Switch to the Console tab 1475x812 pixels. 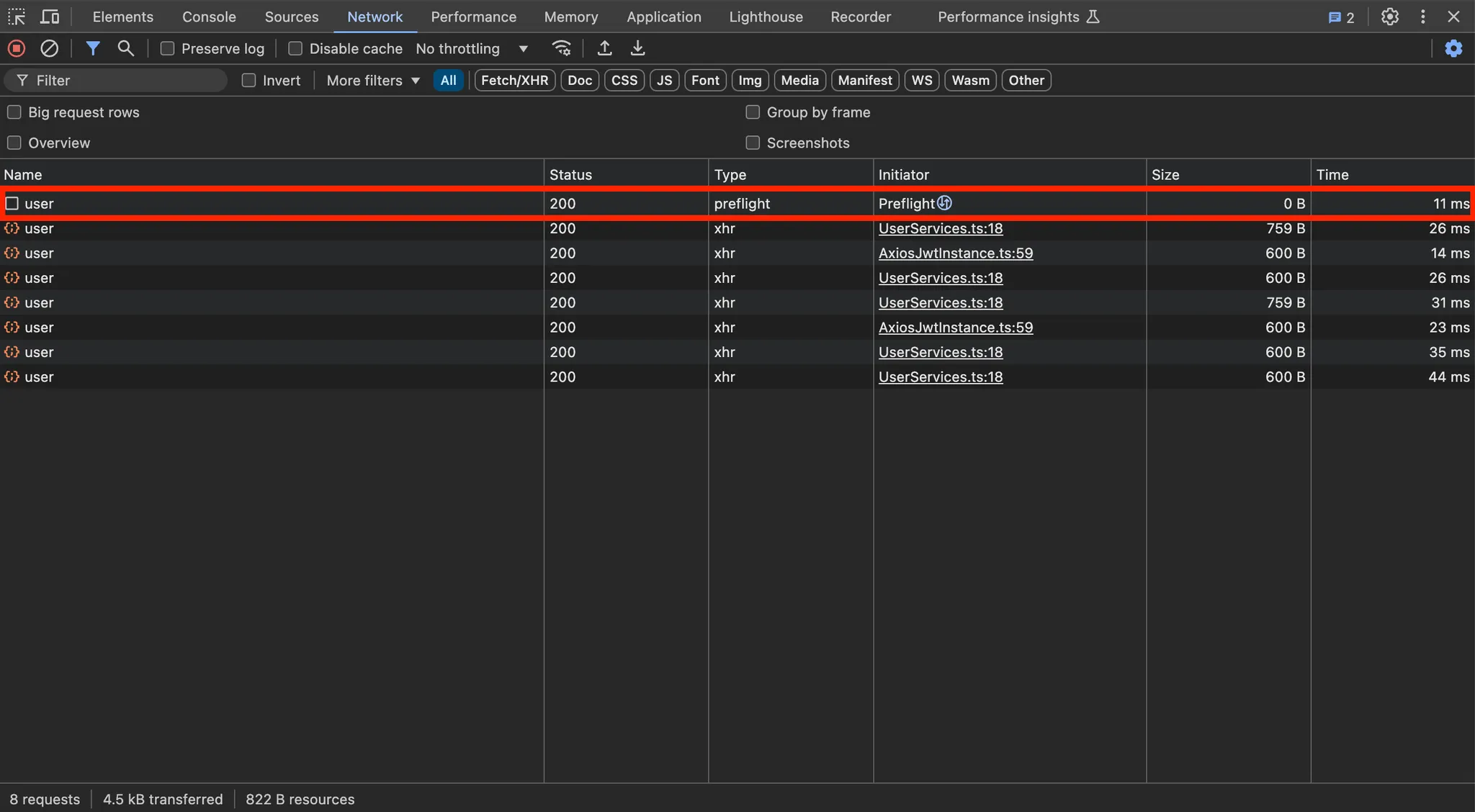click(209, 17)
